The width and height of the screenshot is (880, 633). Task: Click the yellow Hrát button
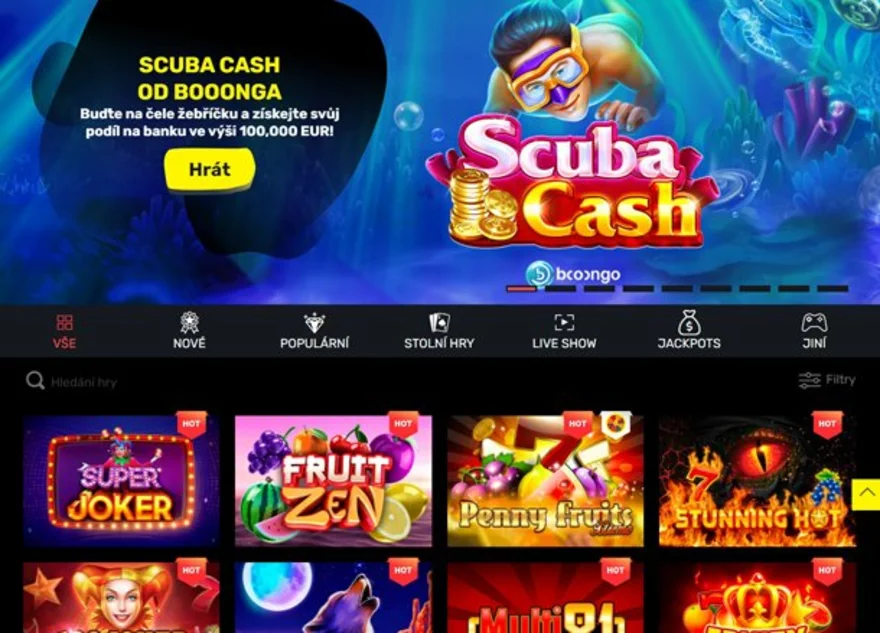pos(209,169)
